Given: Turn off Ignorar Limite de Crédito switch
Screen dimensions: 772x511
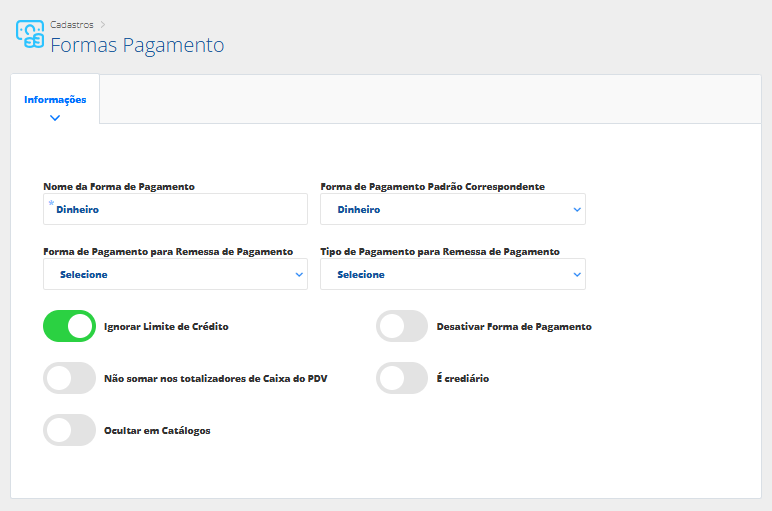Looking at the screenshot, I should pyautogui.click(x=70, y=326).
